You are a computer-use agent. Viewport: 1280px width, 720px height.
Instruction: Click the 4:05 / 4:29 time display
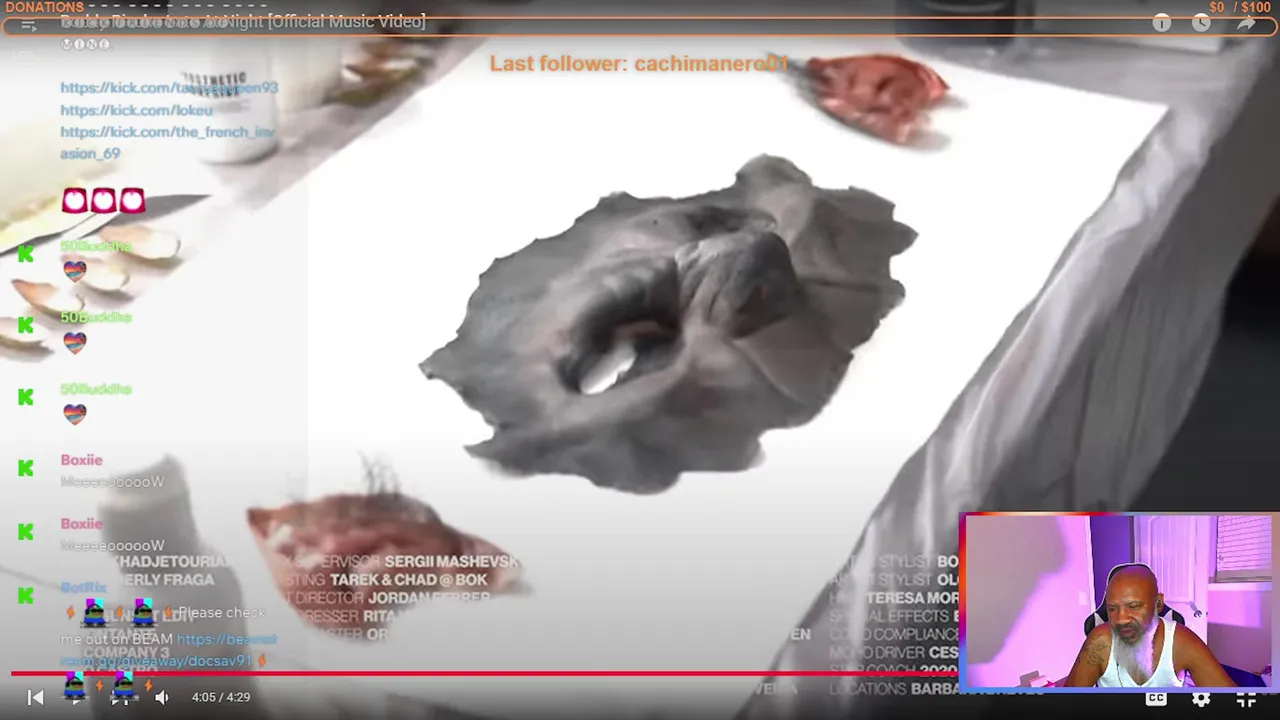pyautogui.click(x=221, y=697)
